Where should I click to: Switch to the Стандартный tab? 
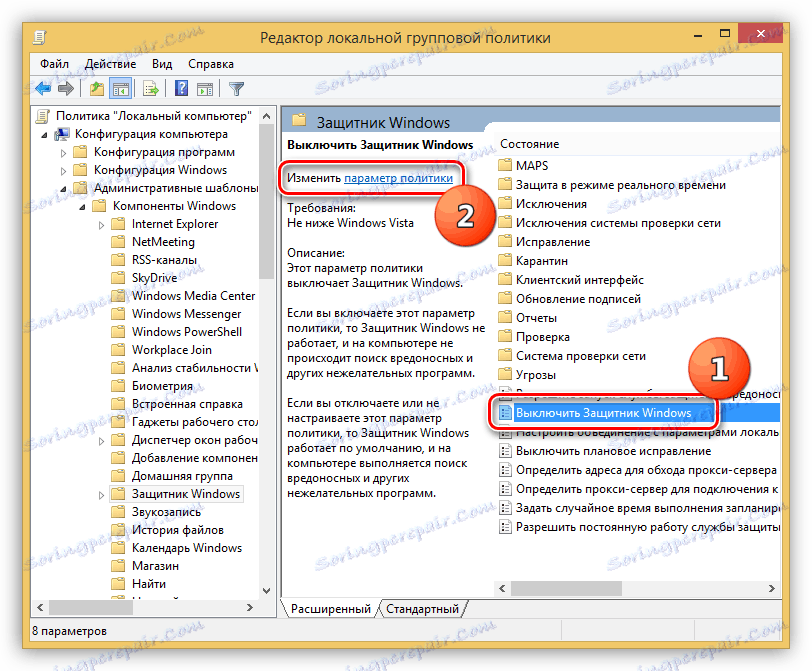tap(422, 609)
